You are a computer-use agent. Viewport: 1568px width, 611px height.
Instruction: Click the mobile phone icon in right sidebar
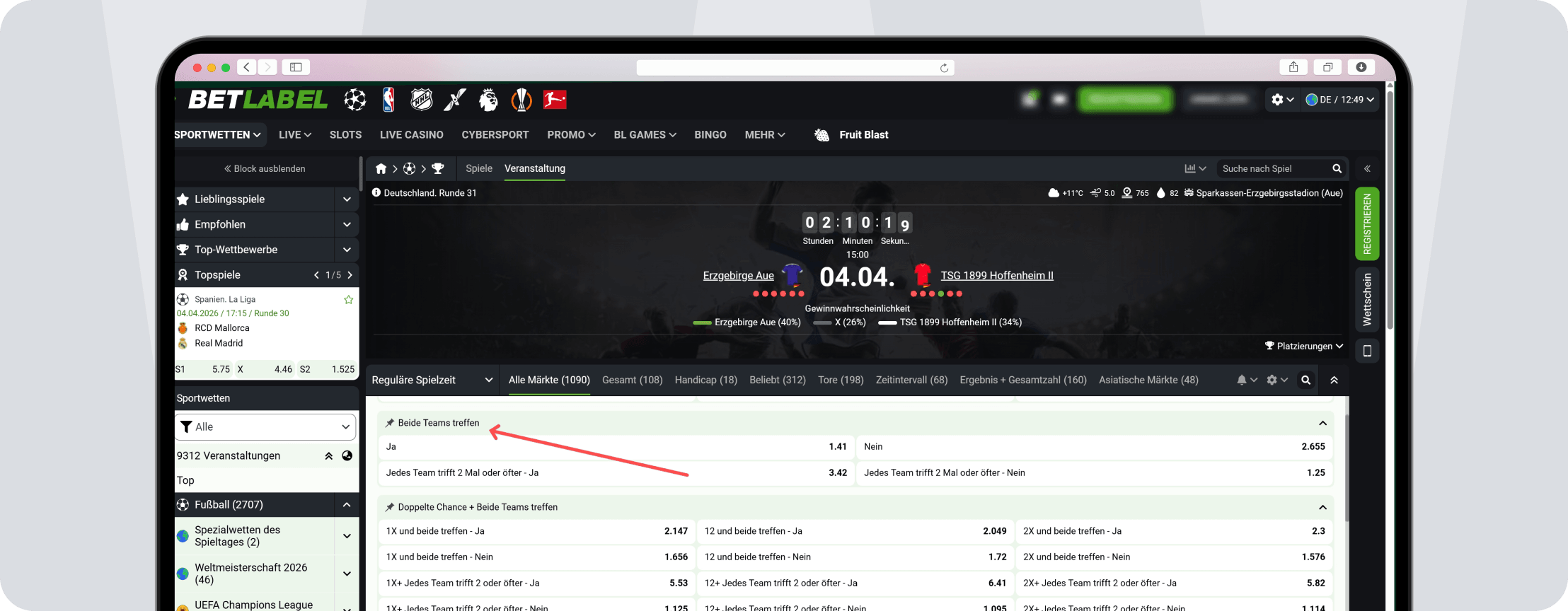click(1367, 351)
